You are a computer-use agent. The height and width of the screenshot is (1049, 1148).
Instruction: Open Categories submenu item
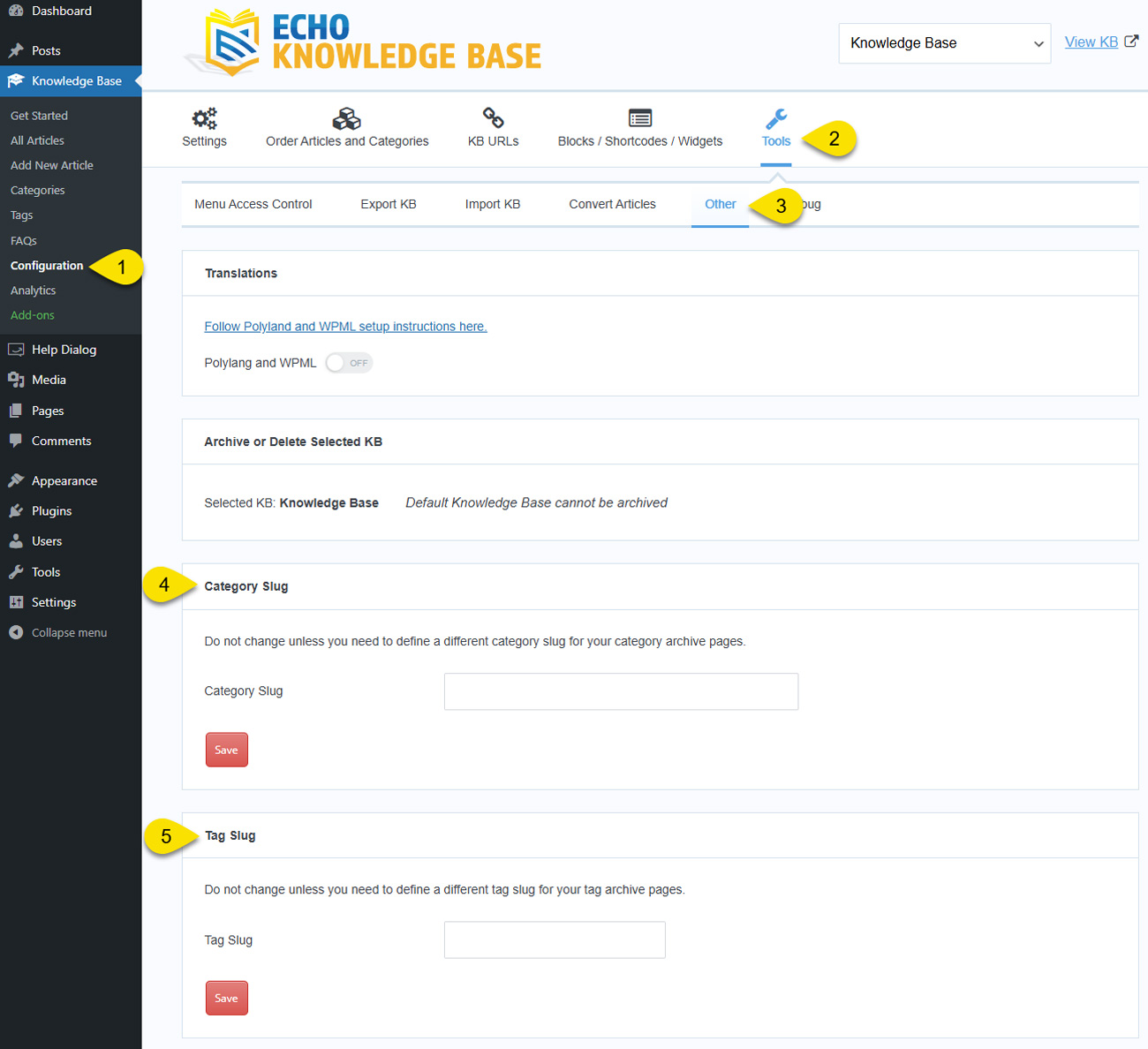(x=38, y=190)
